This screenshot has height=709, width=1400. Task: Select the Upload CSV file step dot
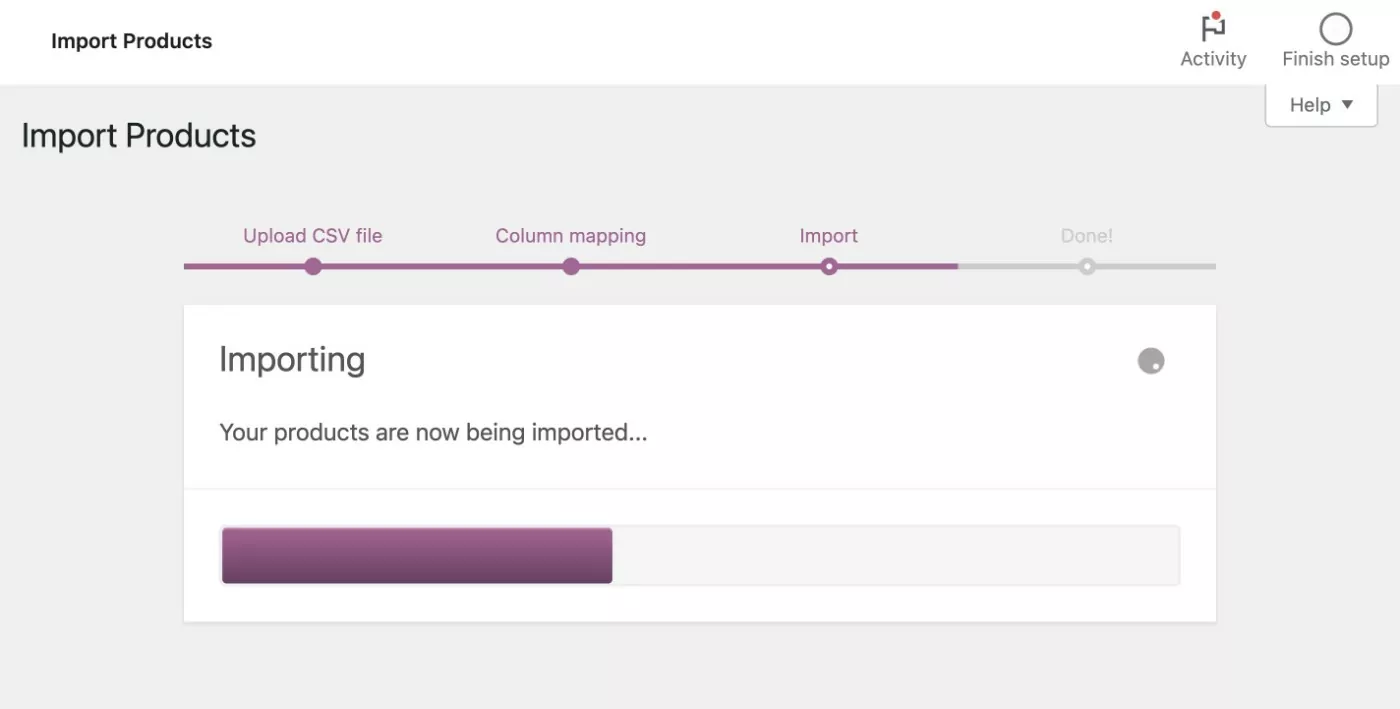313,267
